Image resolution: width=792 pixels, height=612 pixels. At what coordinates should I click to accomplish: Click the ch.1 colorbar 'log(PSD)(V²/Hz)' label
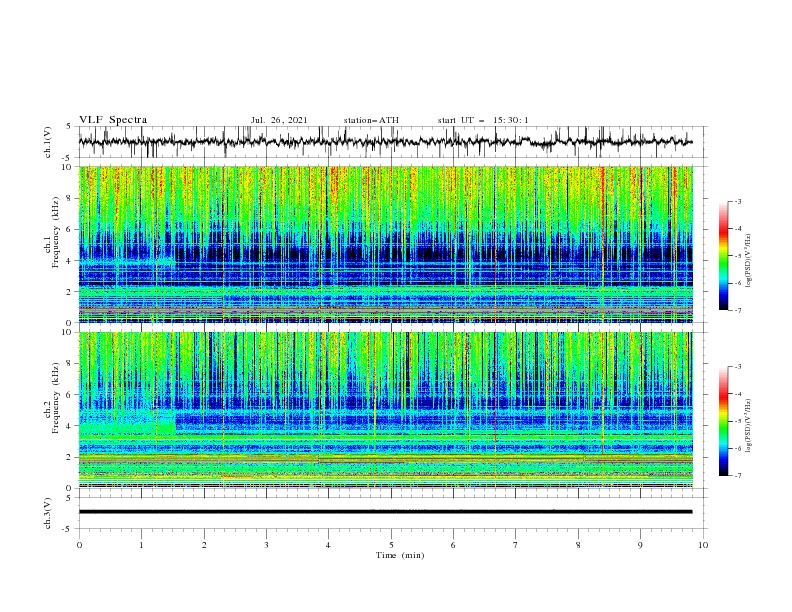point(750,261)
